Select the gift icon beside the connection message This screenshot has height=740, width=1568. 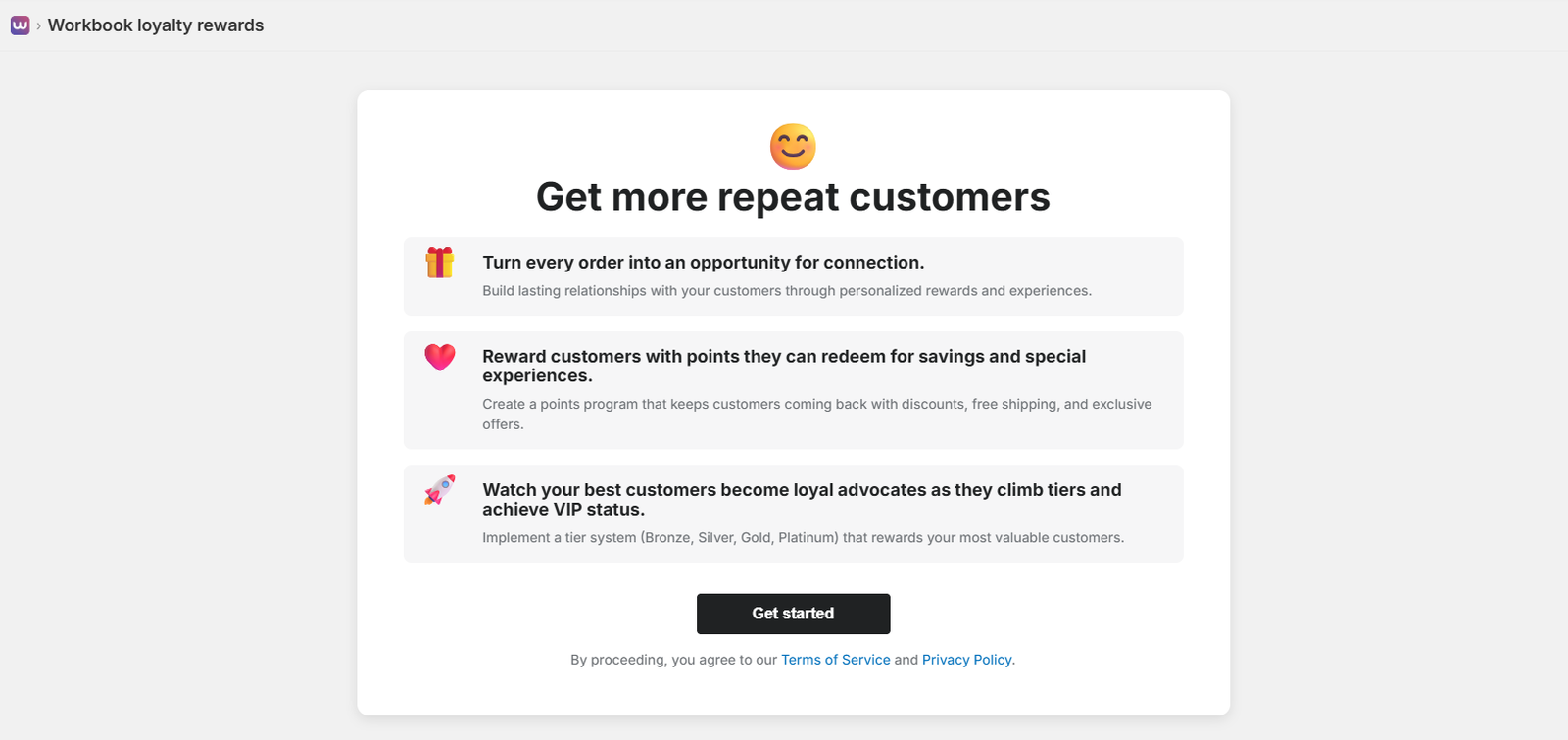pos(439,263)
